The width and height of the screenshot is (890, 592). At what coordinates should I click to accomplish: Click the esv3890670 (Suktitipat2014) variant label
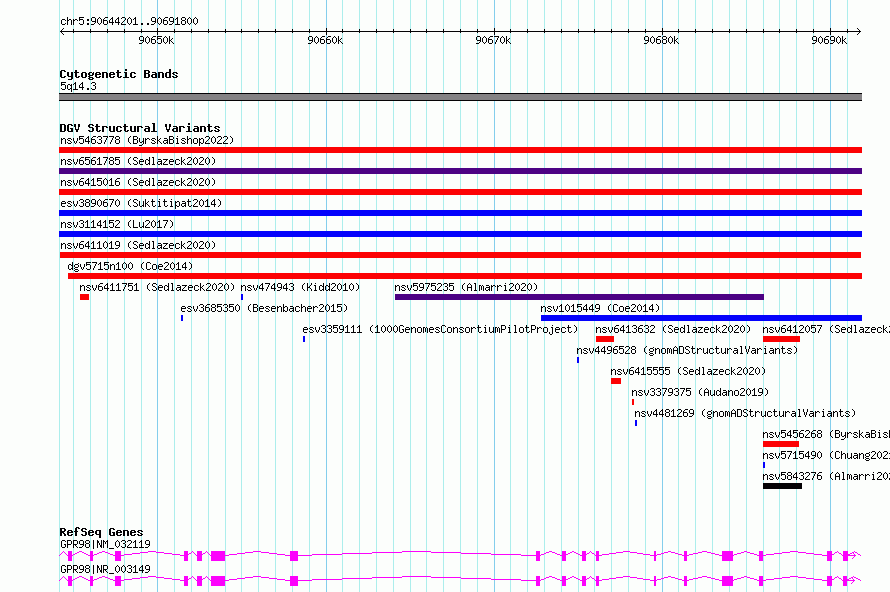tap(141, 203)
